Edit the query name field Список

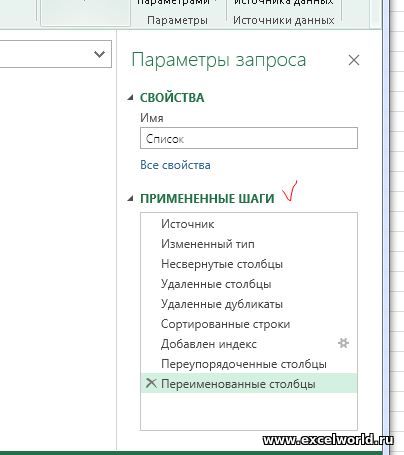tap(249, 138)
